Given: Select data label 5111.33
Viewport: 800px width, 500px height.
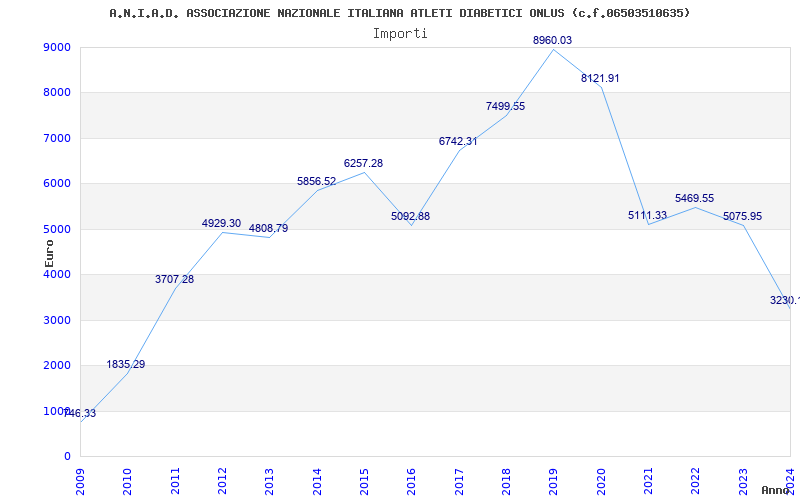Looking at the screenshot, I should point(647,215).
